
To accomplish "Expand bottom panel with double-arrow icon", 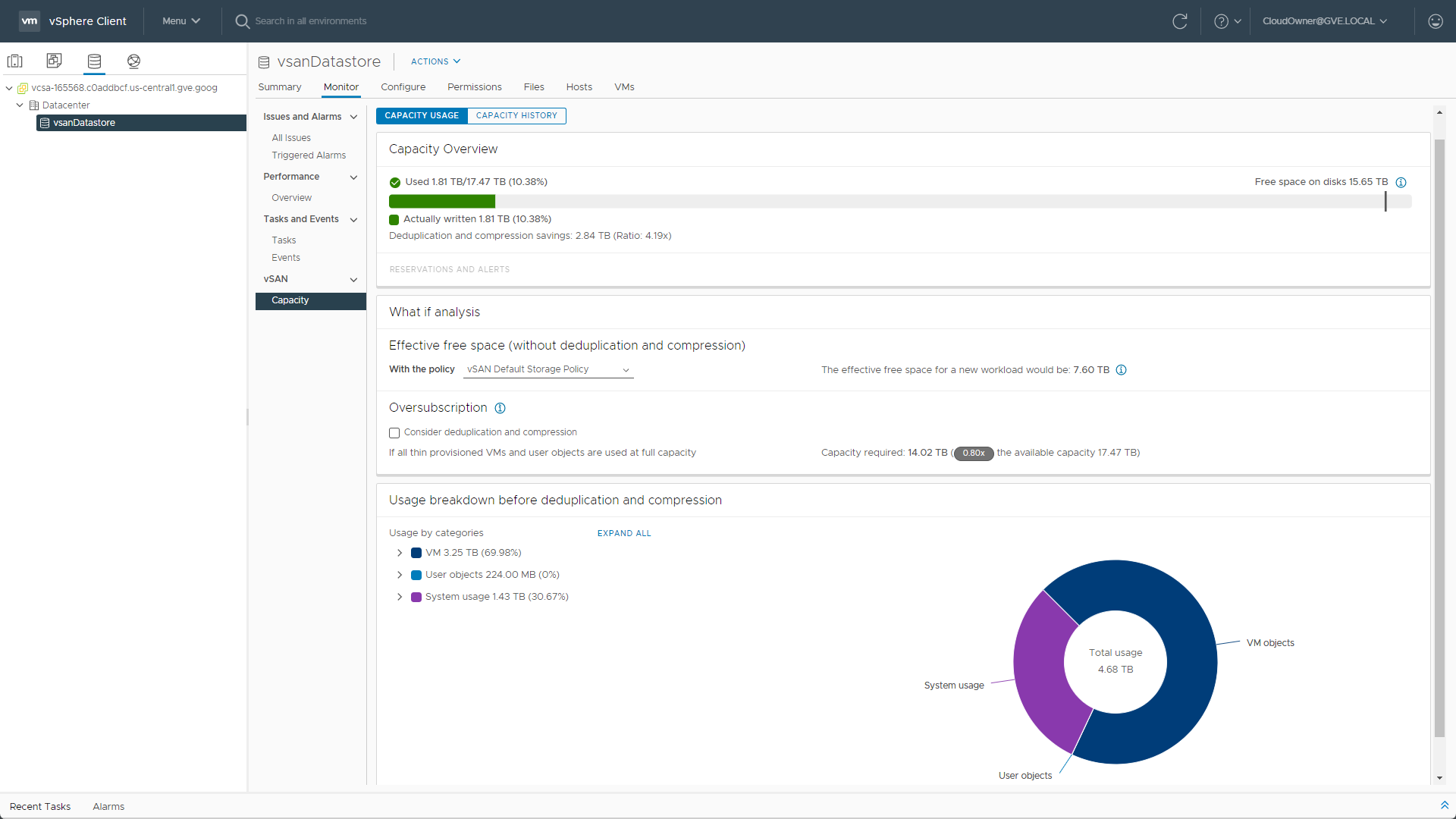I will 1445,805.
